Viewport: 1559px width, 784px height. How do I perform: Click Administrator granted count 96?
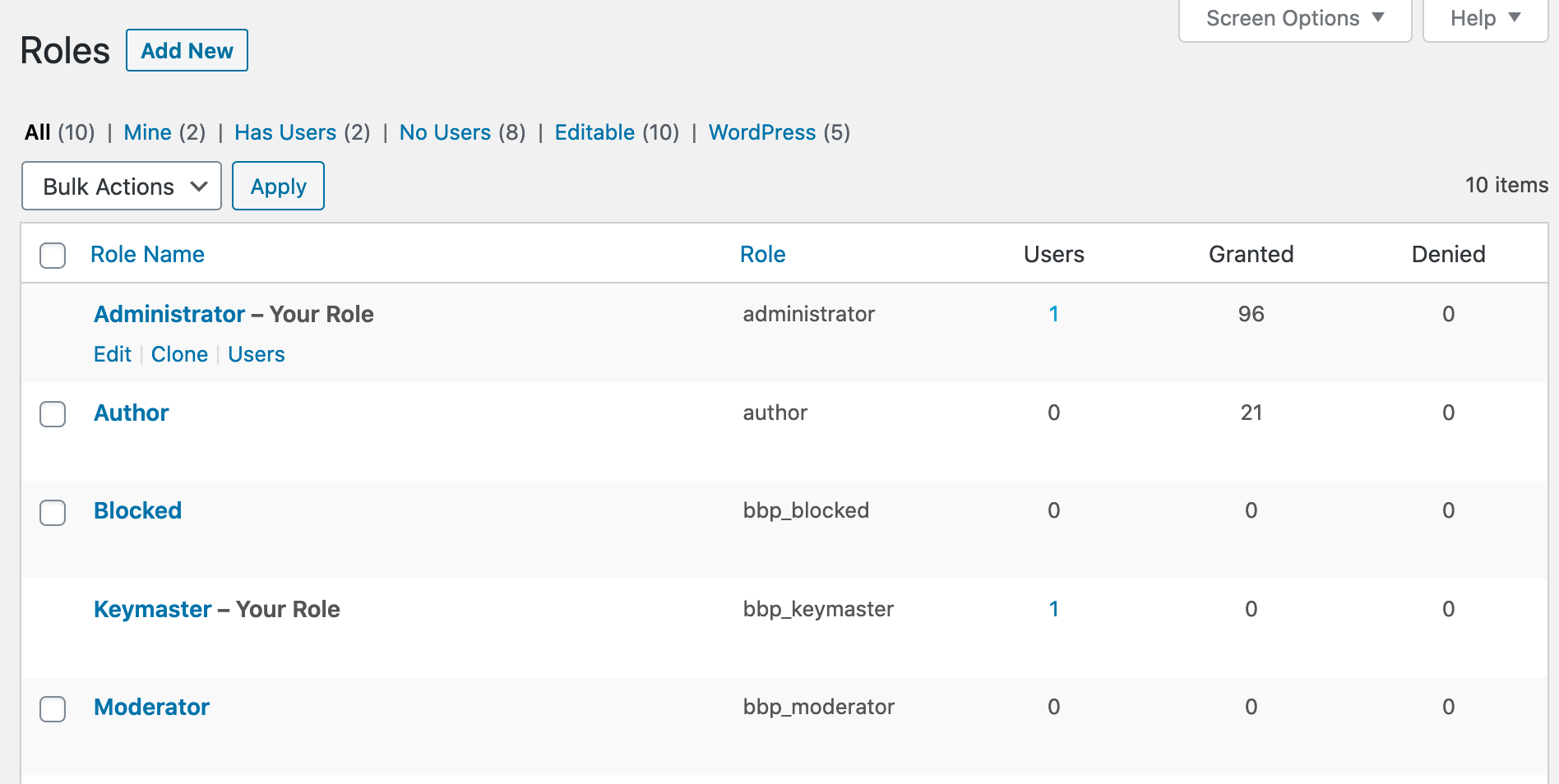click(1251, 314)
